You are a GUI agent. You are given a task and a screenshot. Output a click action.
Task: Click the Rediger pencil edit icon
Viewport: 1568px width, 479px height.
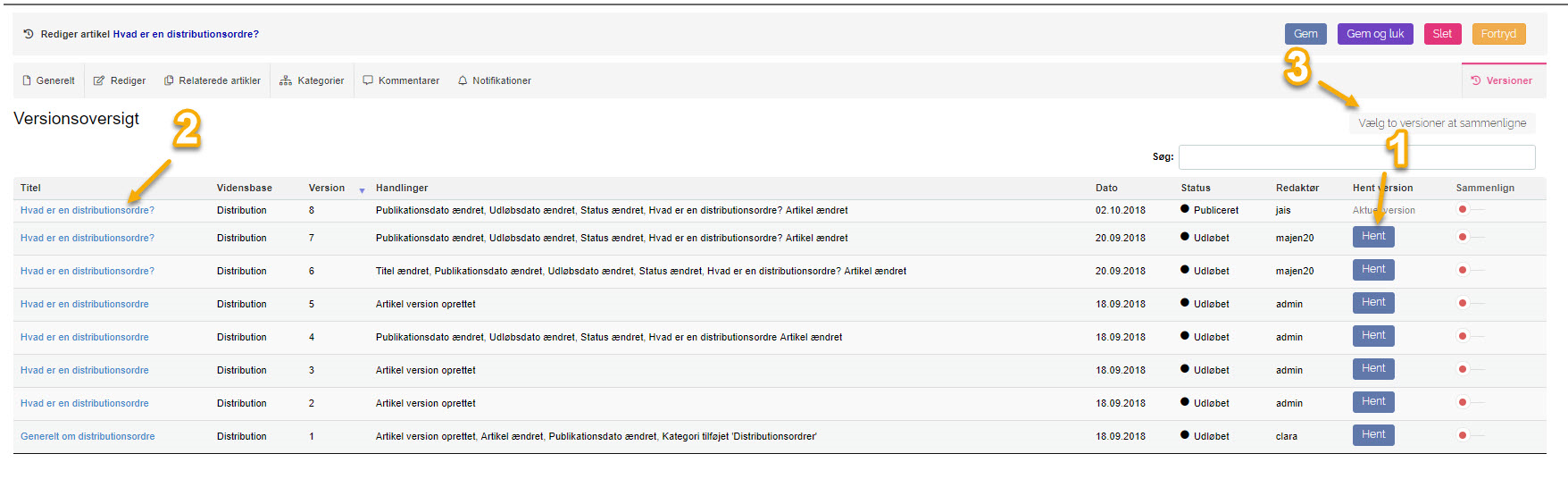coord(99,80)
